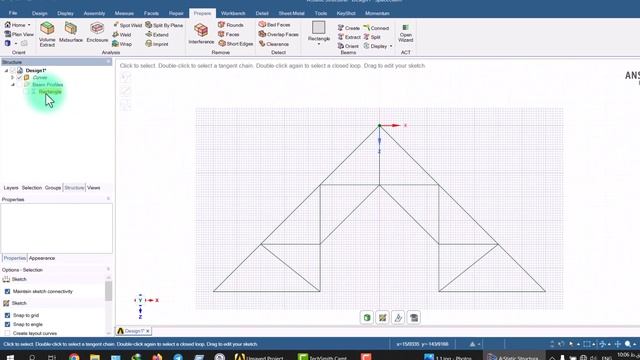Click the Windows Start button

[10, 357]
